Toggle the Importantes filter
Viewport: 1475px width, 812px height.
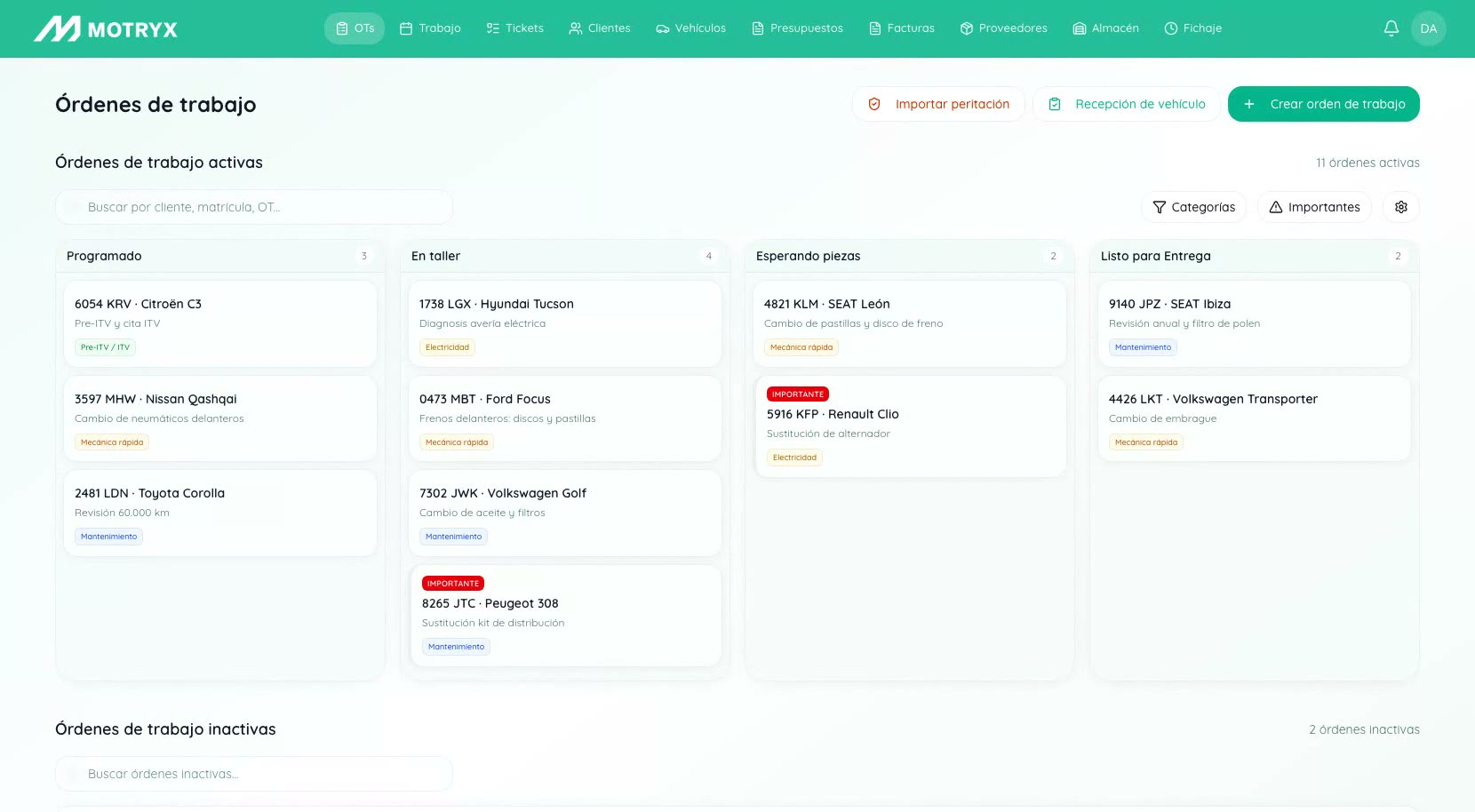(x=1315, y=207)
